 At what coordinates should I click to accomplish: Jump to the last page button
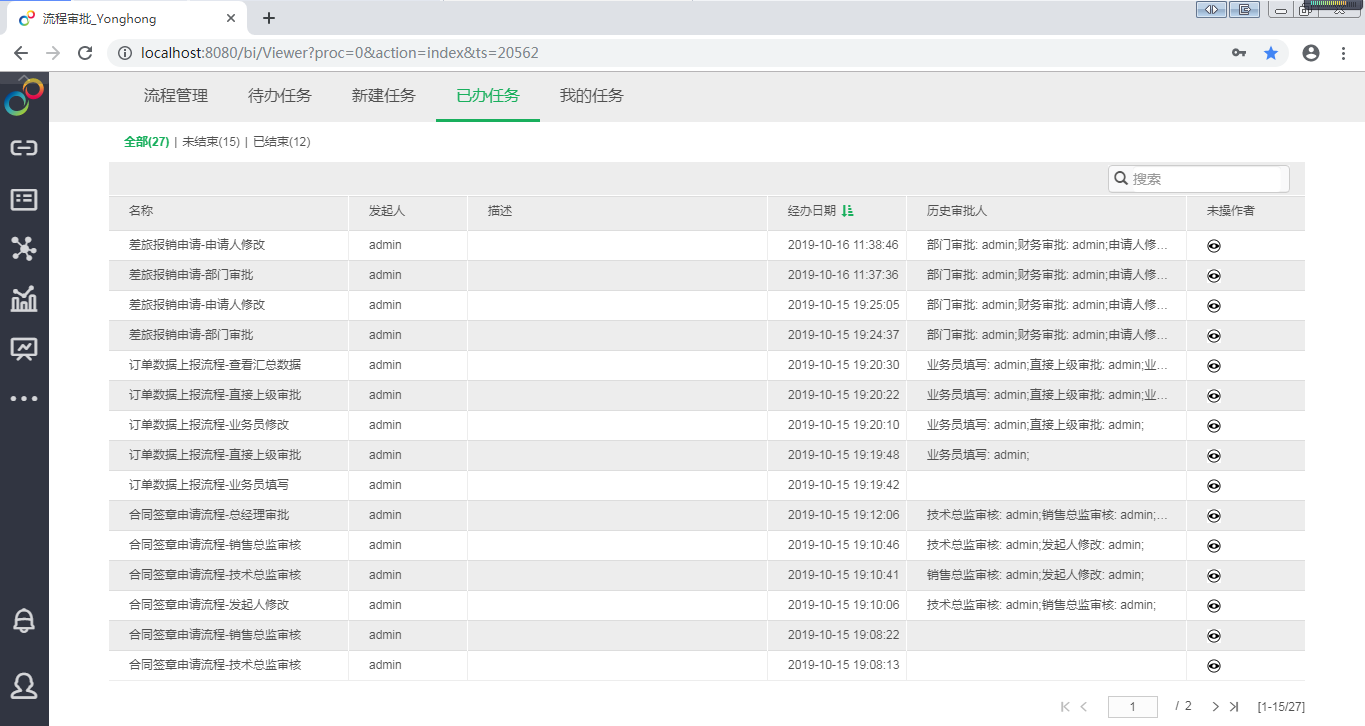click(x=1234, y=707)
